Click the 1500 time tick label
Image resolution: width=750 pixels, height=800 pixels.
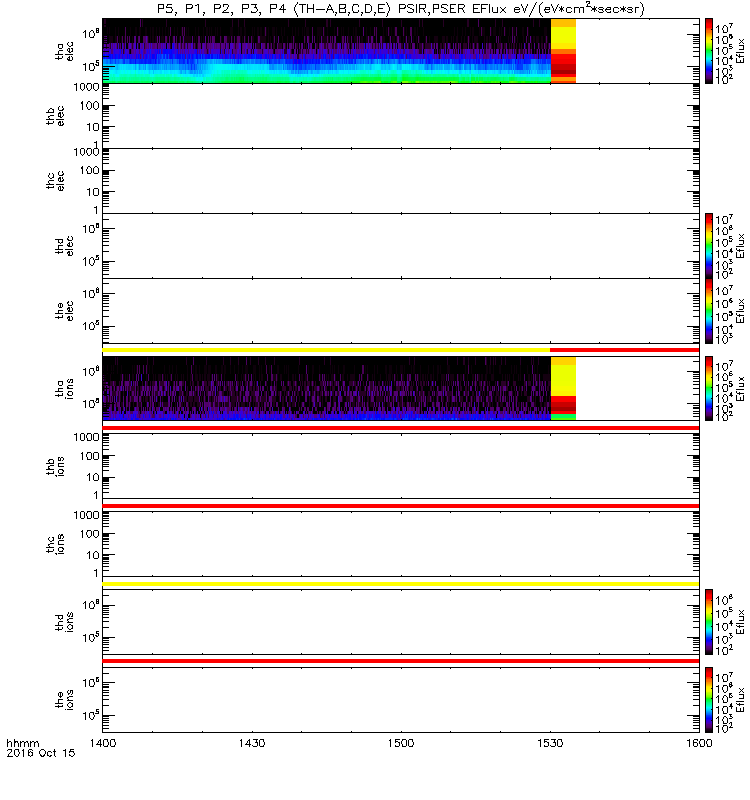[x=401, y=743]
